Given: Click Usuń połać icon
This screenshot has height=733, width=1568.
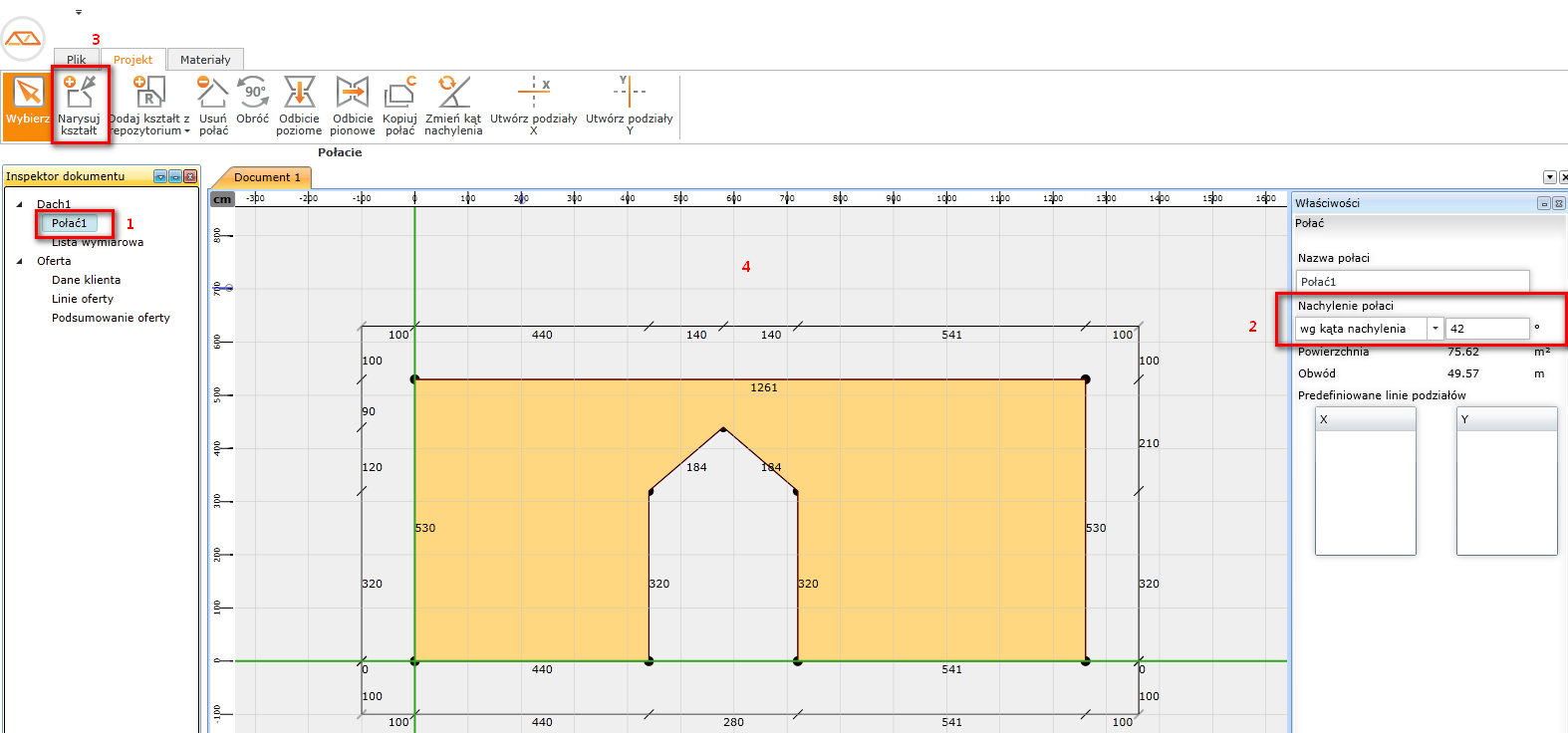Looking at the screenshot, I should click(x=213, y=104).
